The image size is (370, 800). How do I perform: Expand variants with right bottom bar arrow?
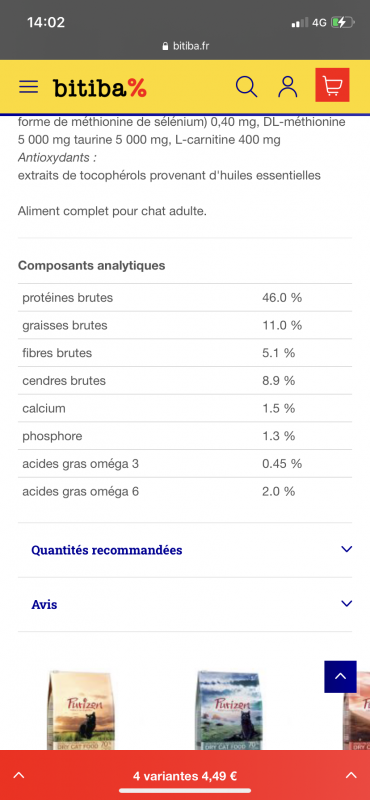point(351,776)
